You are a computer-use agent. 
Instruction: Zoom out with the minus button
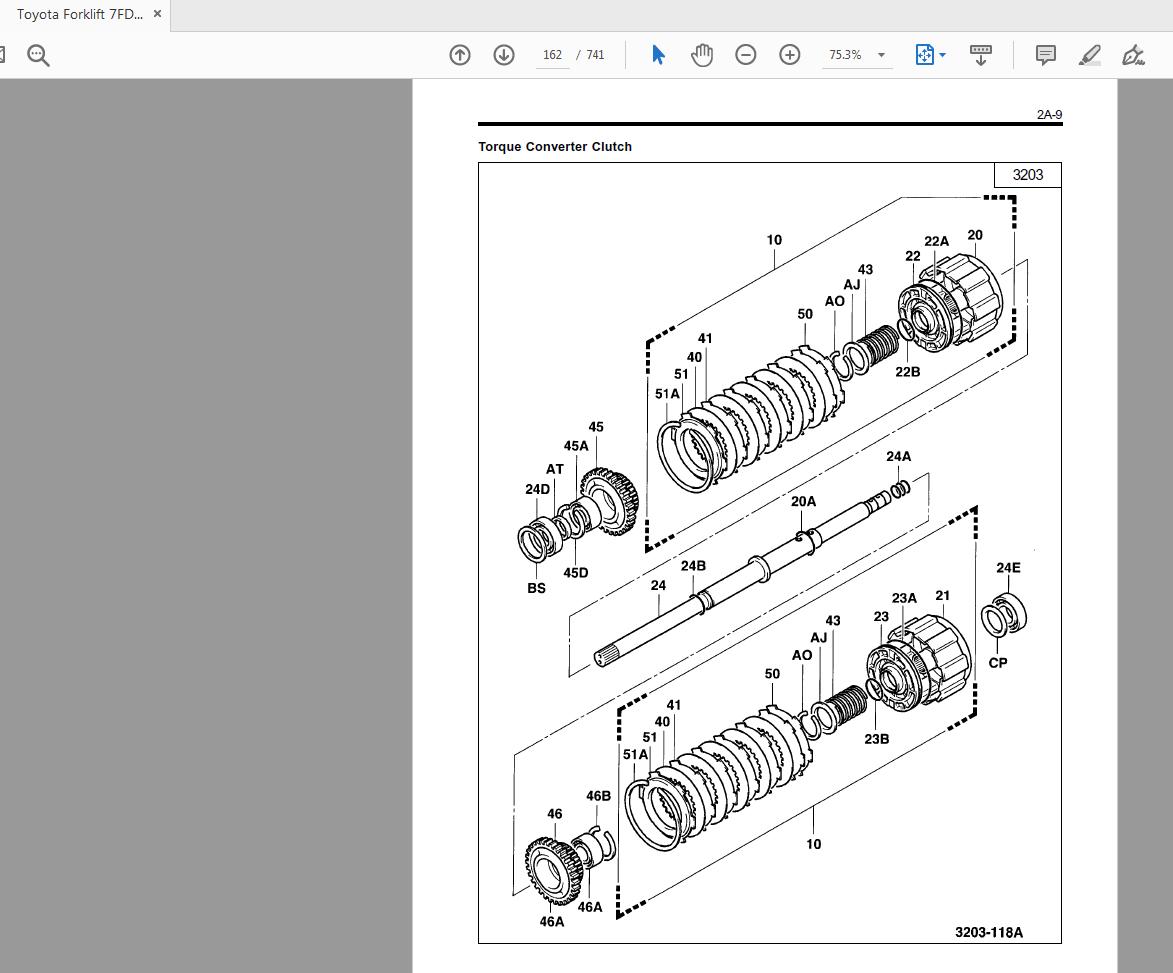(x=746, y=55)
